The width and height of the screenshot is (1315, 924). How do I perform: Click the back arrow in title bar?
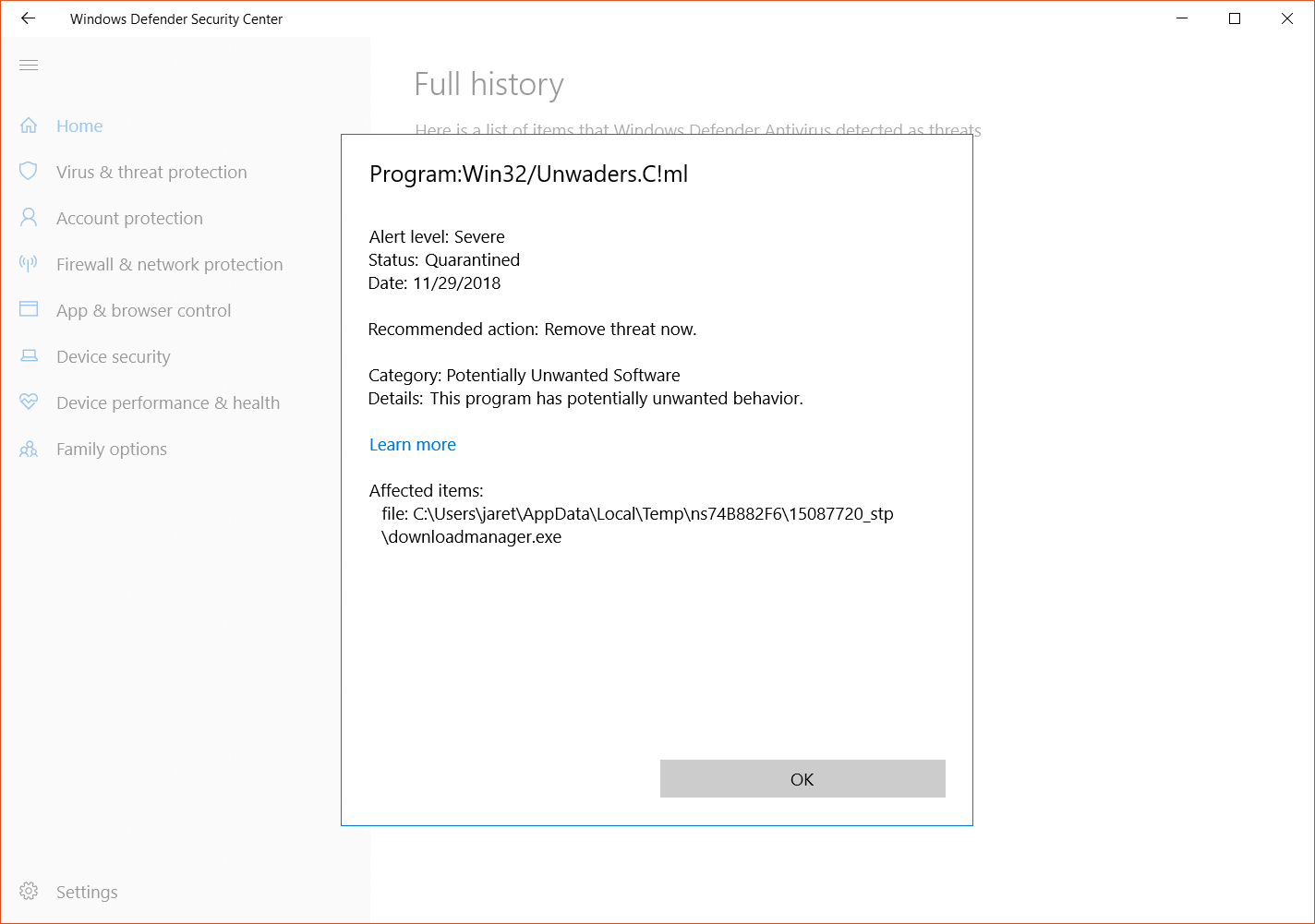[28, 18]
